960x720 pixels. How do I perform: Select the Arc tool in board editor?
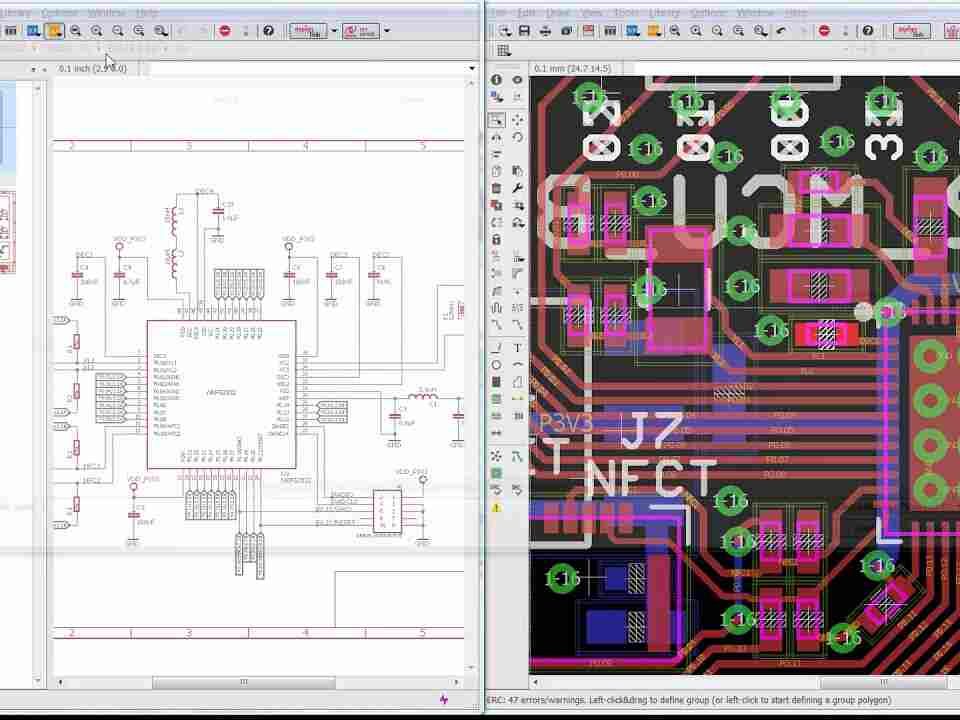point(517,365)
